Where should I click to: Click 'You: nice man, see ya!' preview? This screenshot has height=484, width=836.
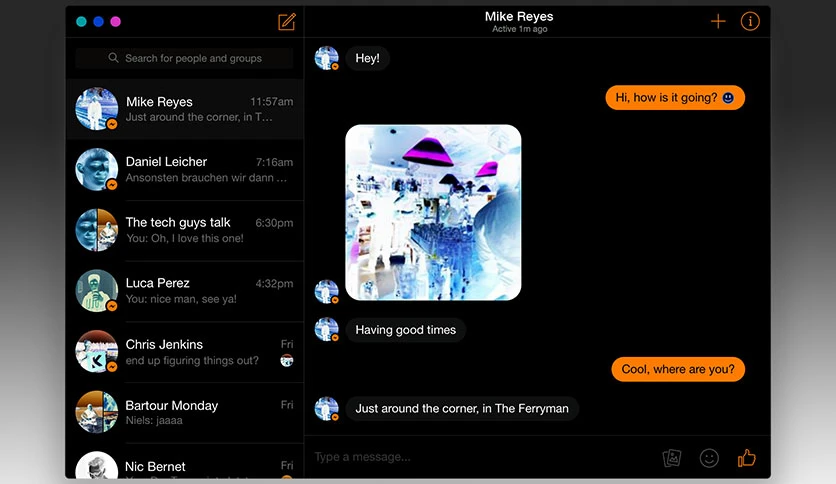point(181,299)
